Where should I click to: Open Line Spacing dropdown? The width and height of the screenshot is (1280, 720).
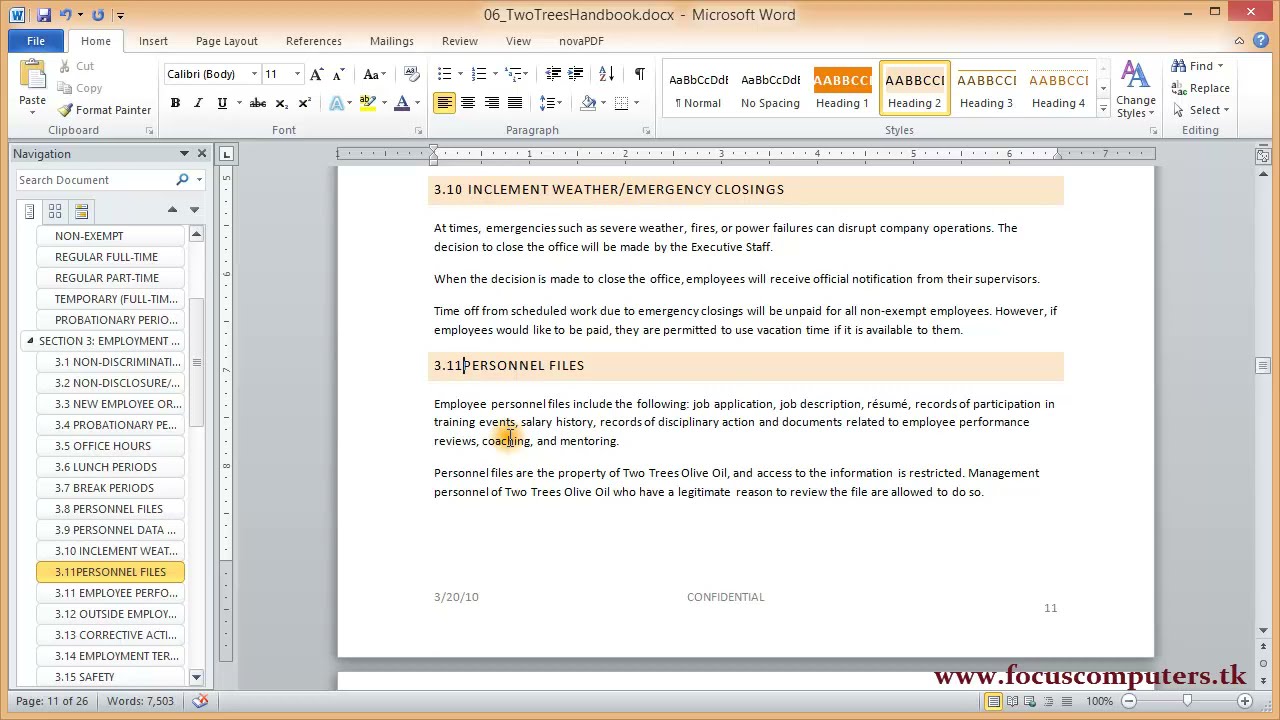(549, 103)
